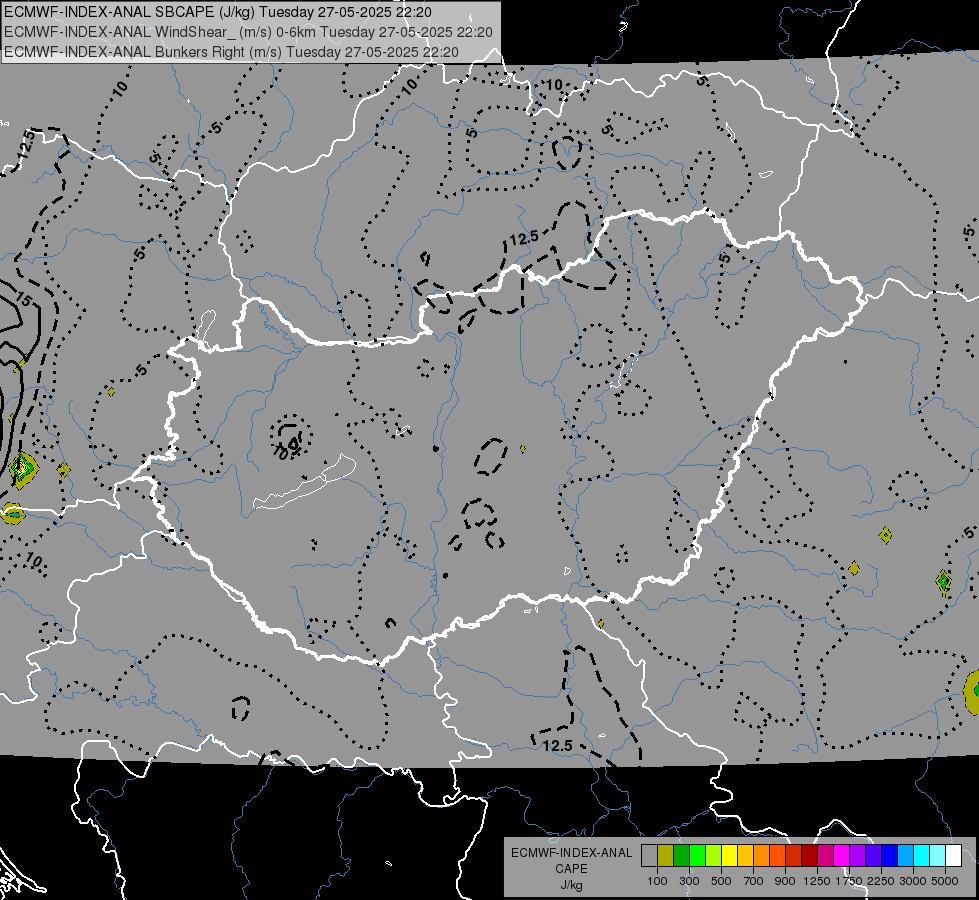Click the CAPE label in legend
979x900 pixels.
tap(571, 868)
